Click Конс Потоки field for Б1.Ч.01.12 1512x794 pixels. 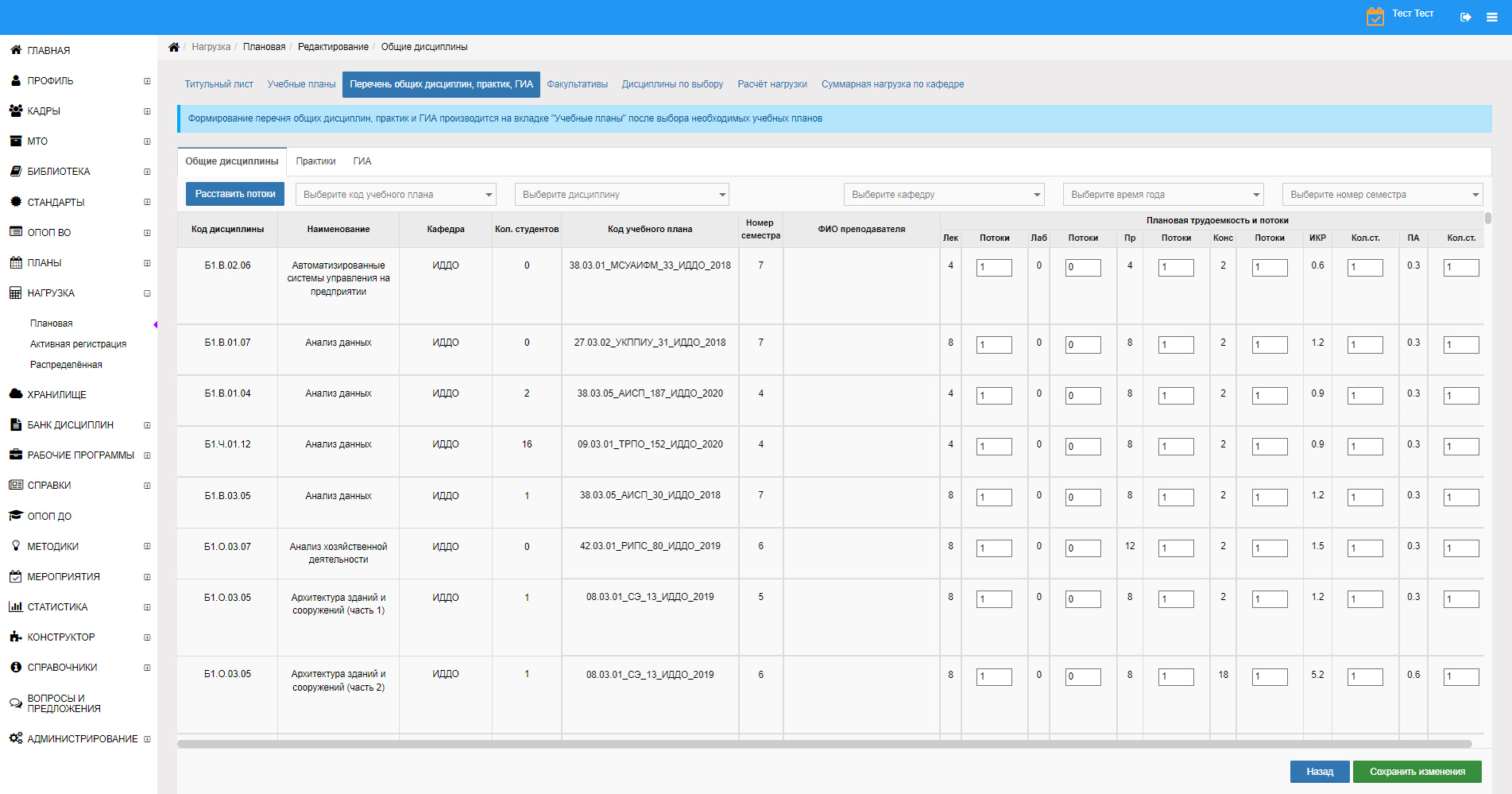tap(1270, 447)
